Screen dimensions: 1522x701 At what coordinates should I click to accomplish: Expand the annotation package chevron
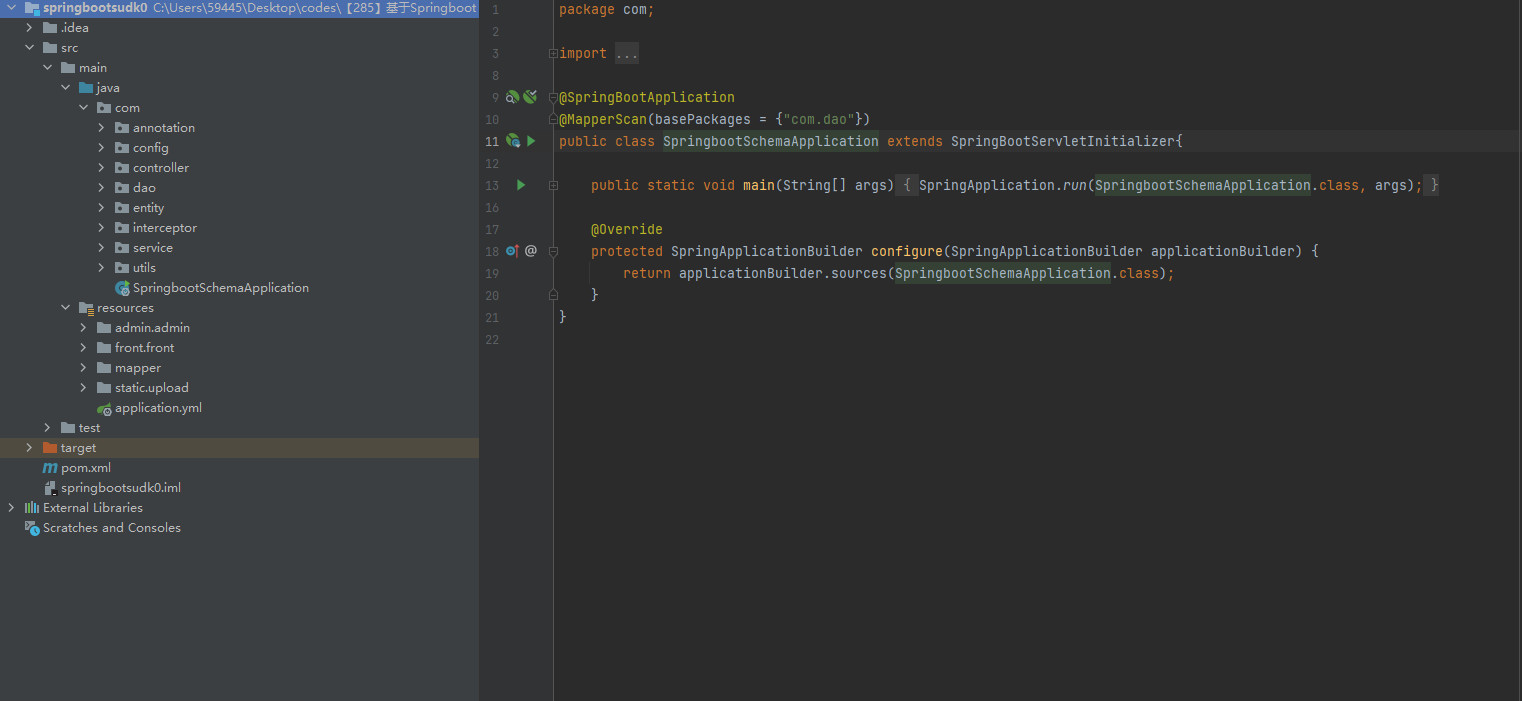pyautogui.click(x=102, y=128)
